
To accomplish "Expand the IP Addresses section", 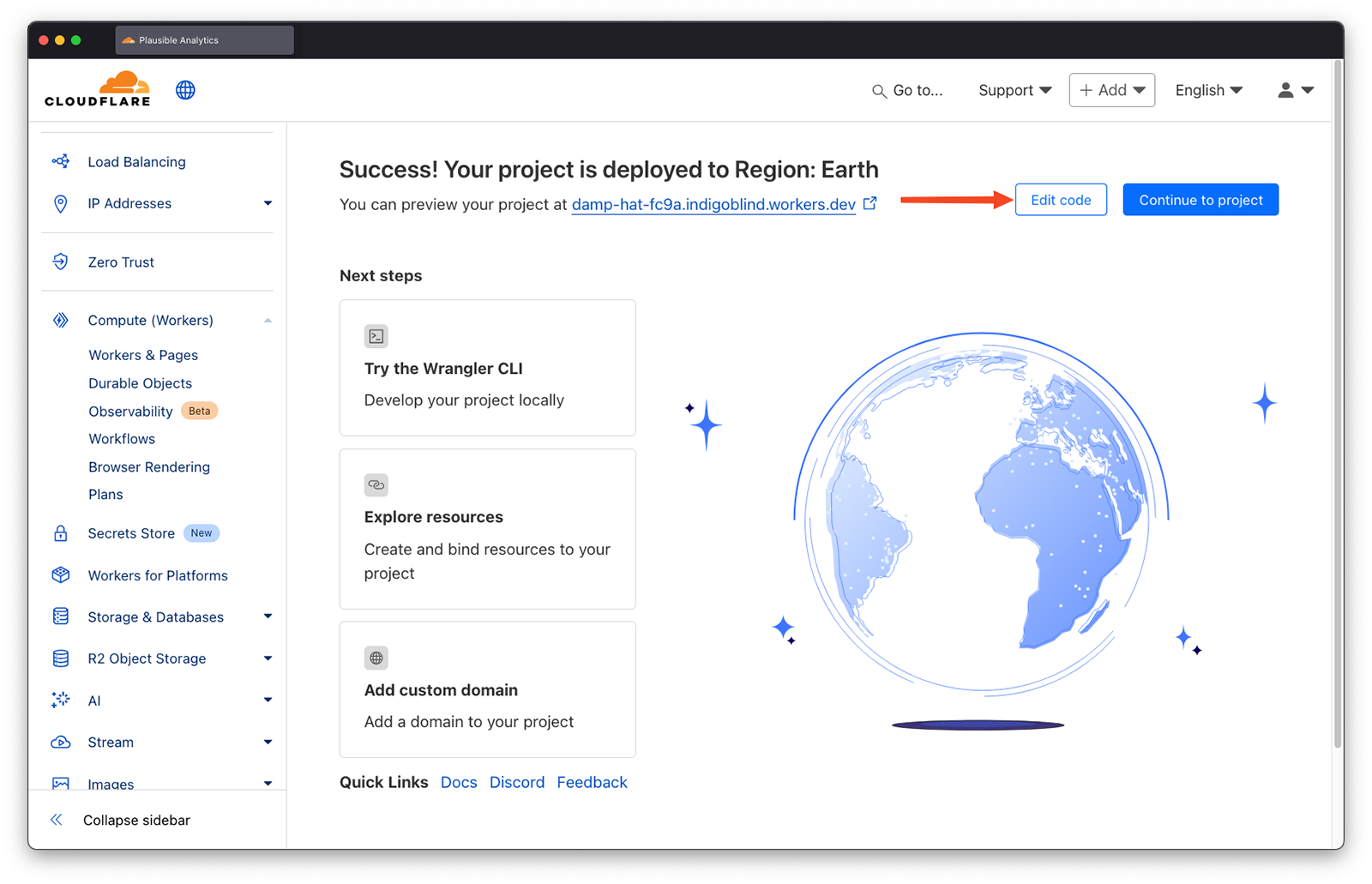I will 268,203.
